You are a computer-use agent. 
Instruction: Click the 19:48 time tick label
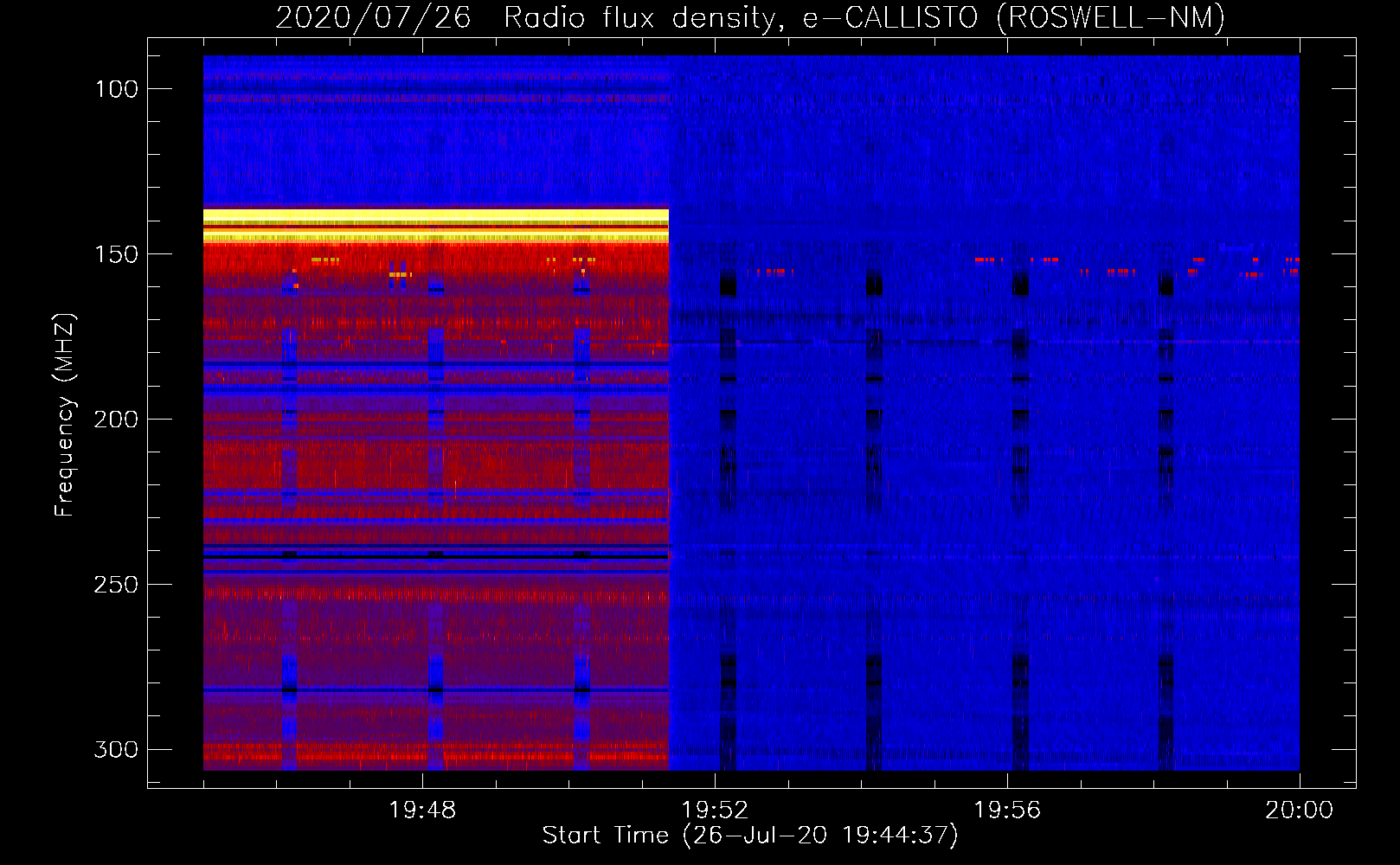pyautogui.click(x=422, y=811)
